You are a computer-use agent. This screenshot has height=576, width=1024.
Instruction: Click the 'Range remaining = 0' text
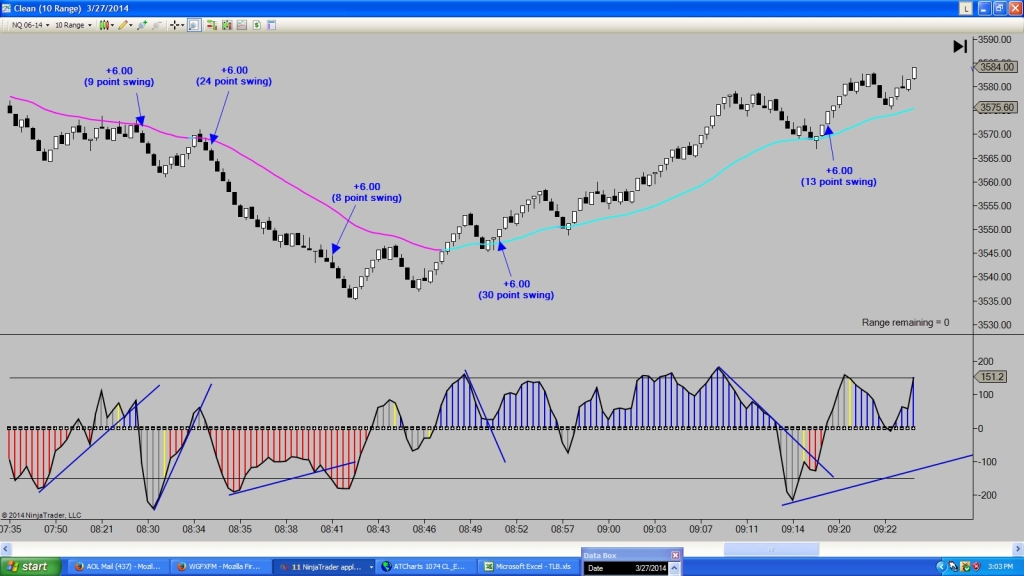[905, 322]
